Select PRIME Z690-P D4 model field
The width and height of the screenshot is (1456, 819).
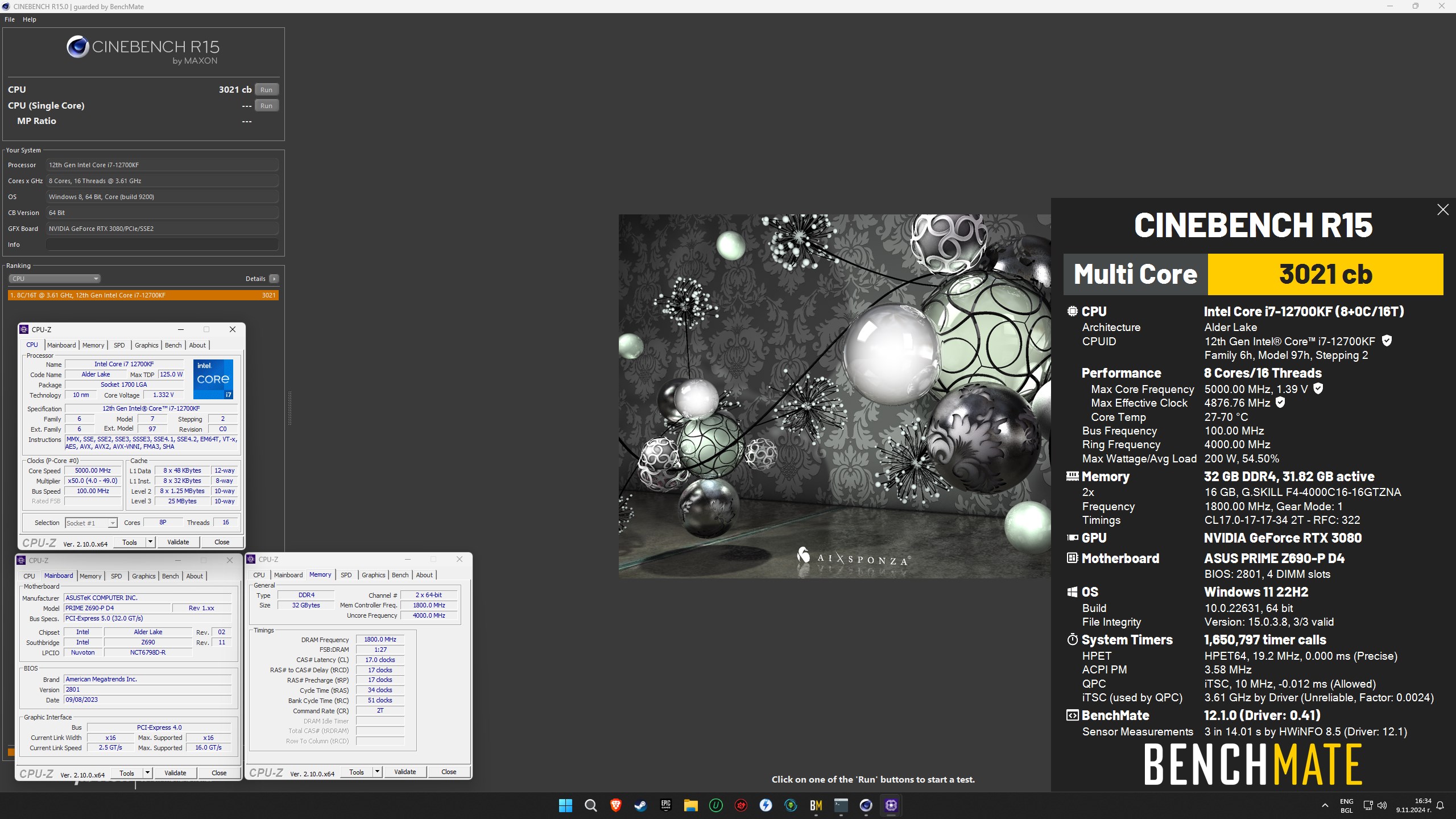[117, 608]
